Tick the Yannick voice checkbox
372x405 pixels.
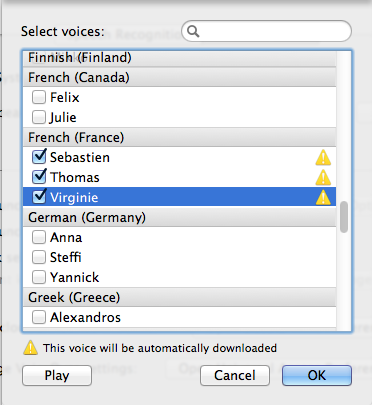pos(39,277)
